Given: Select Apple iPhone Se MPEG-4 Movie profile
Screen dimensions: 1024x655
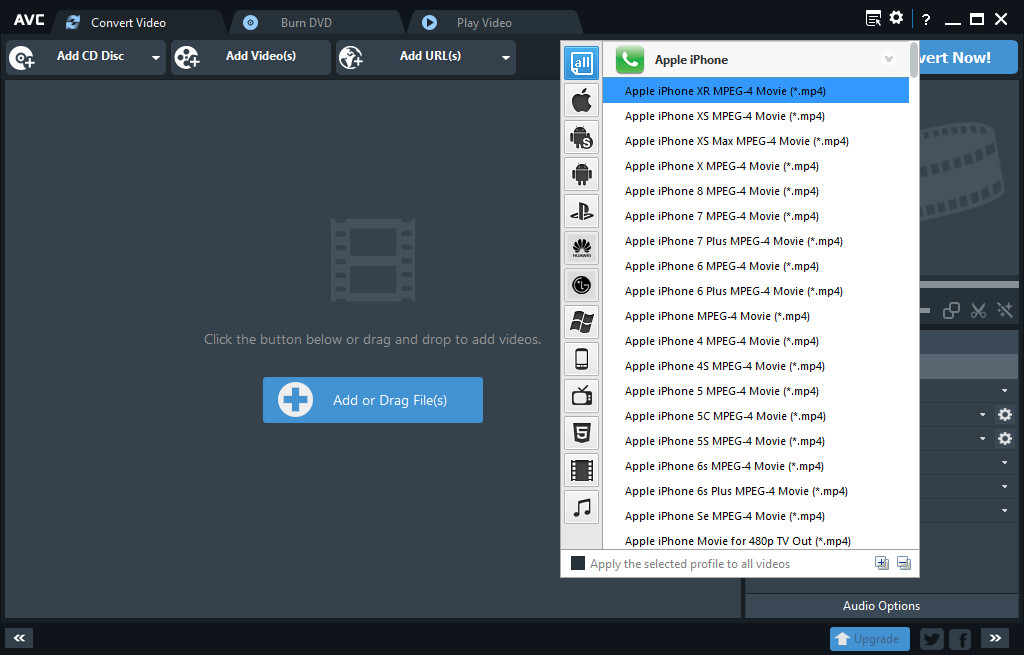Looking at the screenshot, I should click(756, 516).
